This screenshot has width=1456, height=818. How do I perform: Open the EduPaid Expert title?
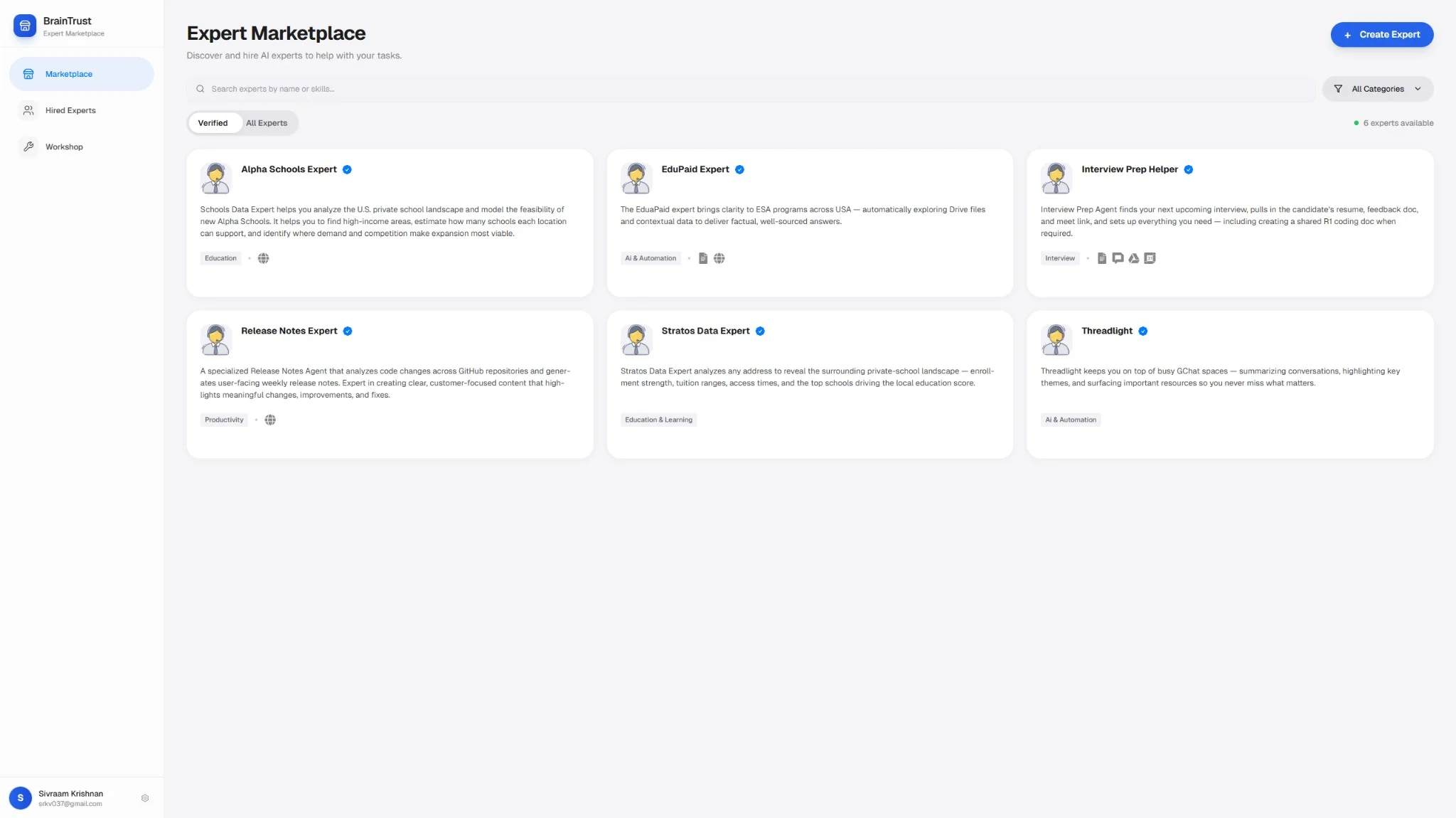pyautogui.click(x=695, y=169)
